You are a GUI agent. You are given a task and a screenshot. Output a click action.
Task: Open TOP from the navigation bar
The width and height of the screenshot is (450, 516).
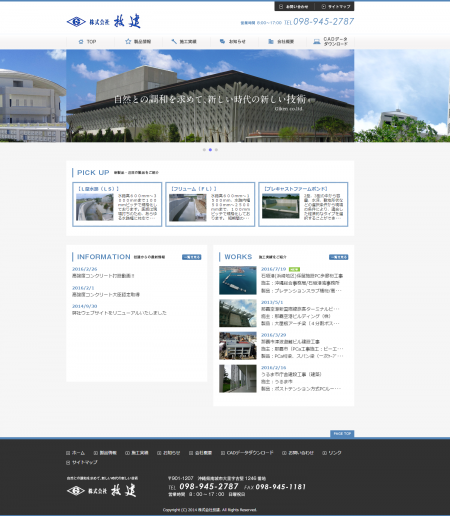coord(87,42)
